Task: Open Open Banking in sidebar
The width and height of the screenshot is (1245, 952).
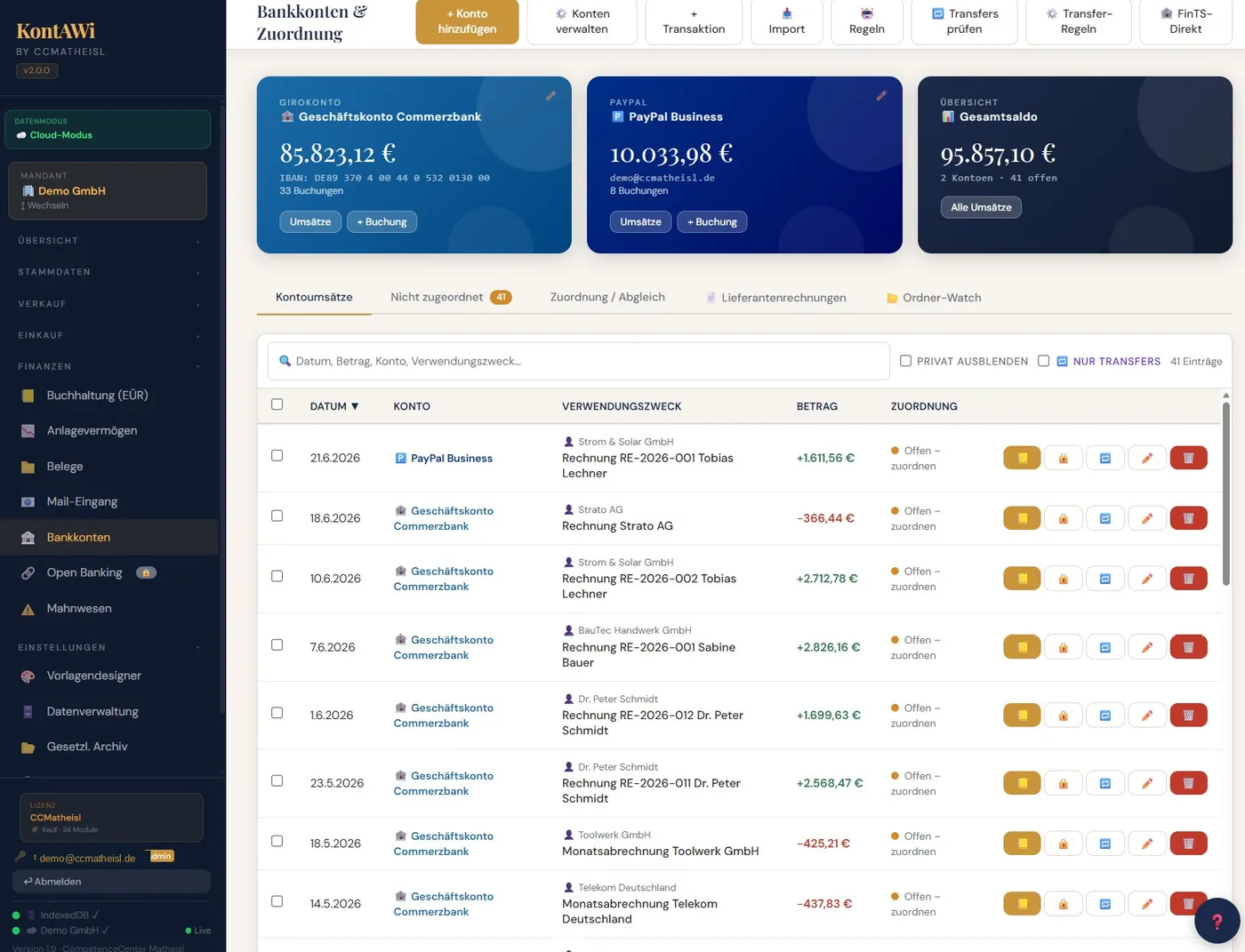Action: 109,572
